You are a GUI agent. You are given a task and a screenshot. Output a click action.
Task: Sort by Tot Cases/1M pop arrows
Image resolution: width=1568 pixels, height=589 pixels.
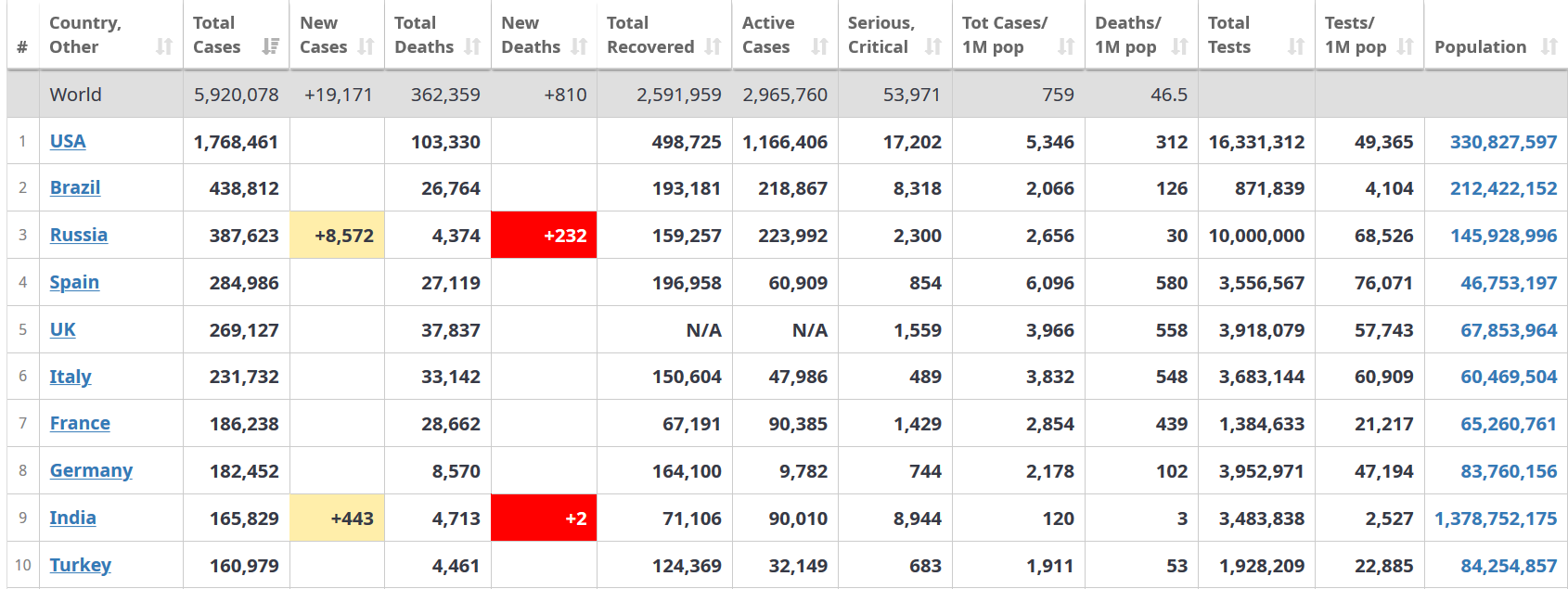coord(1066,46)
